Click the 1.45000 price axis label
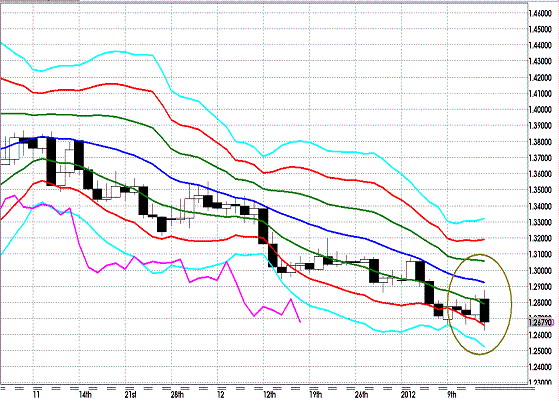 point(540,30)
